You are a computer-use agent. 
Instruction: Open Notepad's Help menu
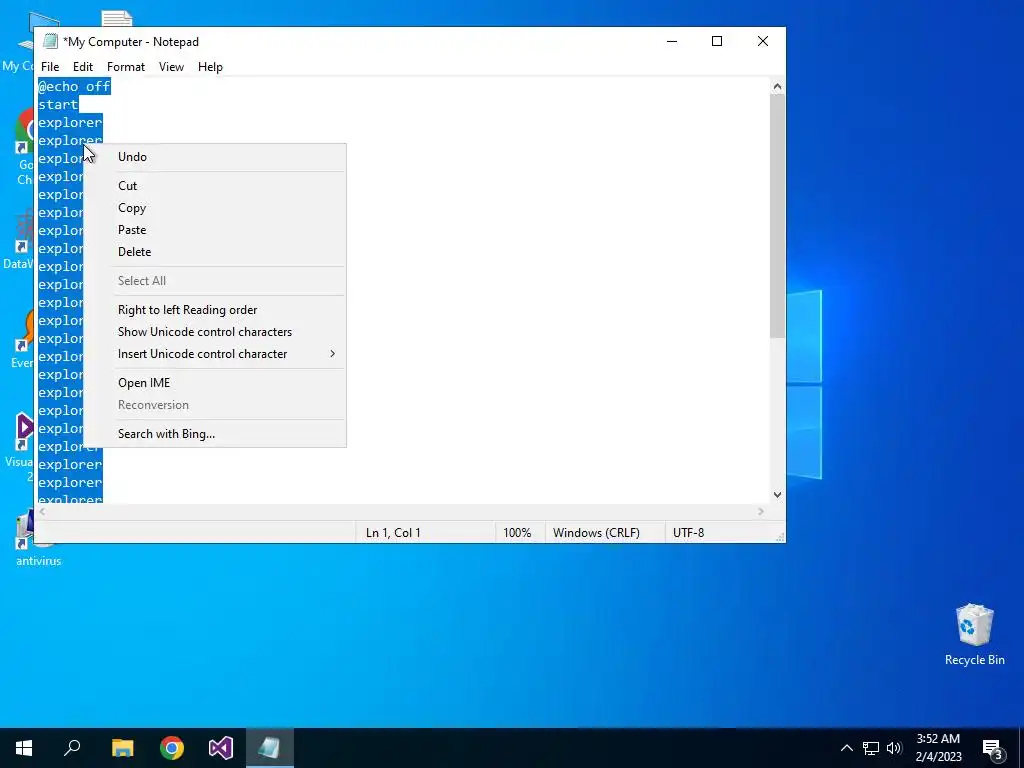210,67
